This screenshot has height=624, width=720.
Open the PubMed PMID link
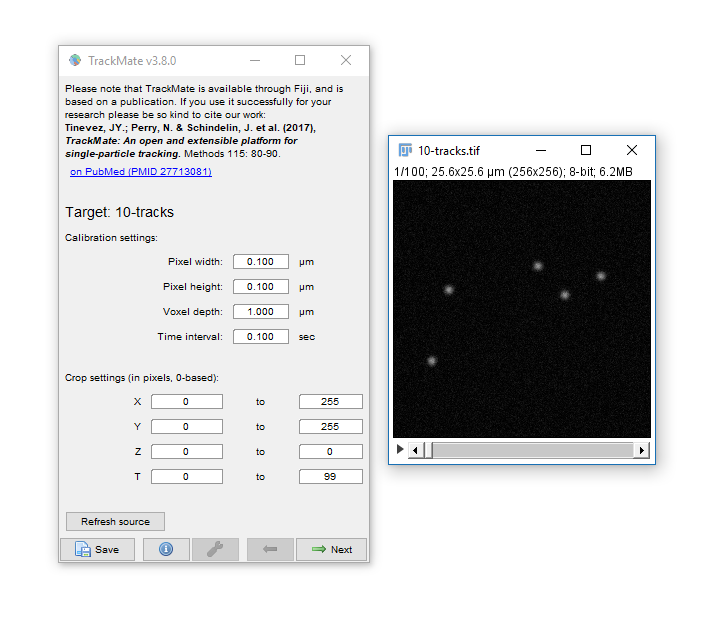point(140,172)
